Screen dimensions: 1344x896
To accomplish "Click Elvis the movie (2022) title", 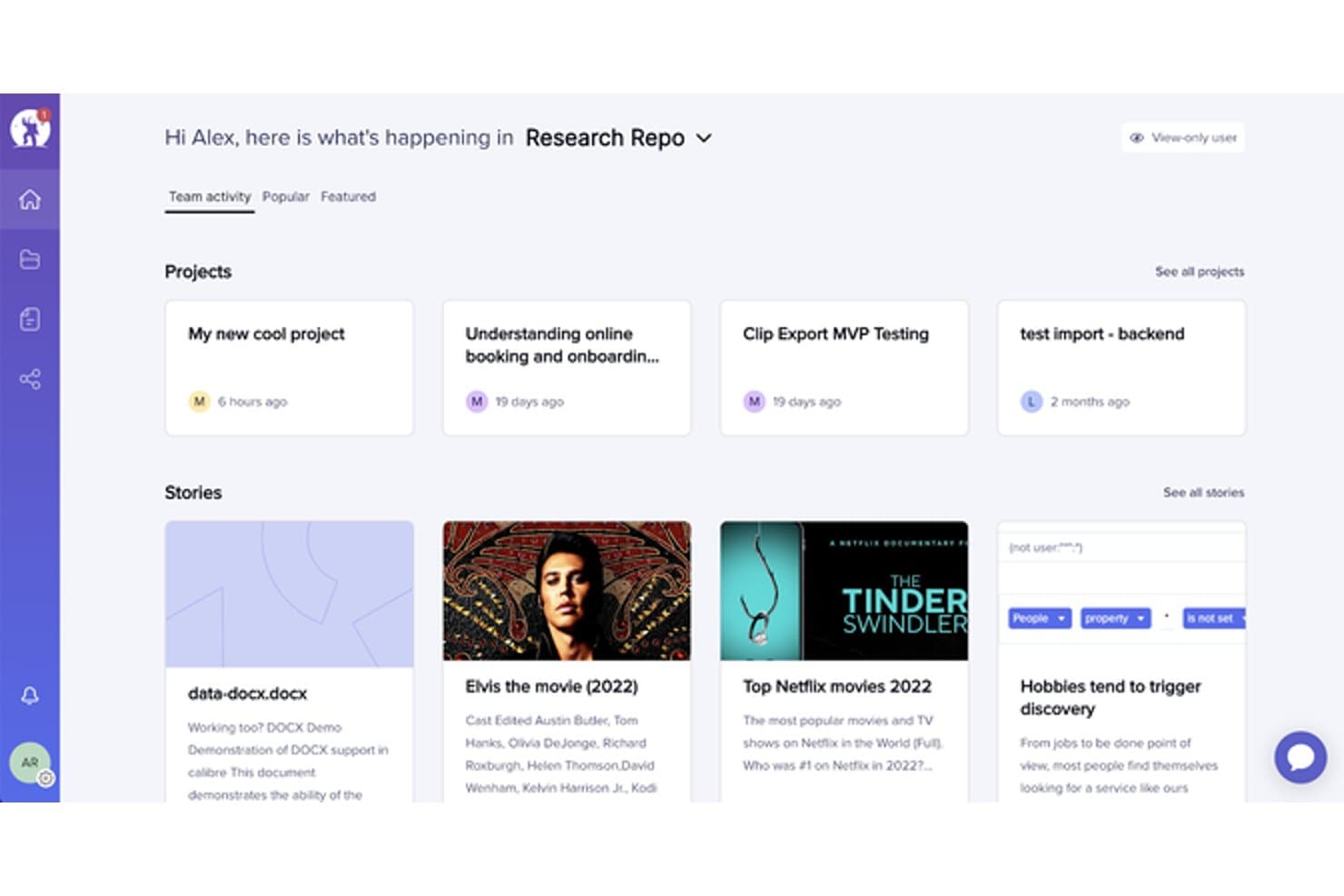I will tap(551, 687).
